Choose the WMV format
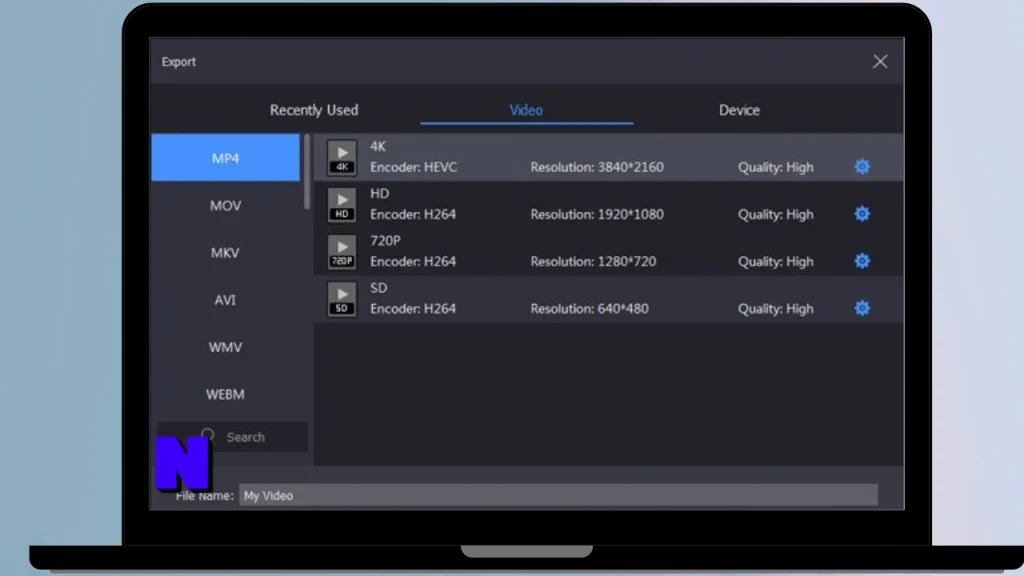 (x=225, y=347)
